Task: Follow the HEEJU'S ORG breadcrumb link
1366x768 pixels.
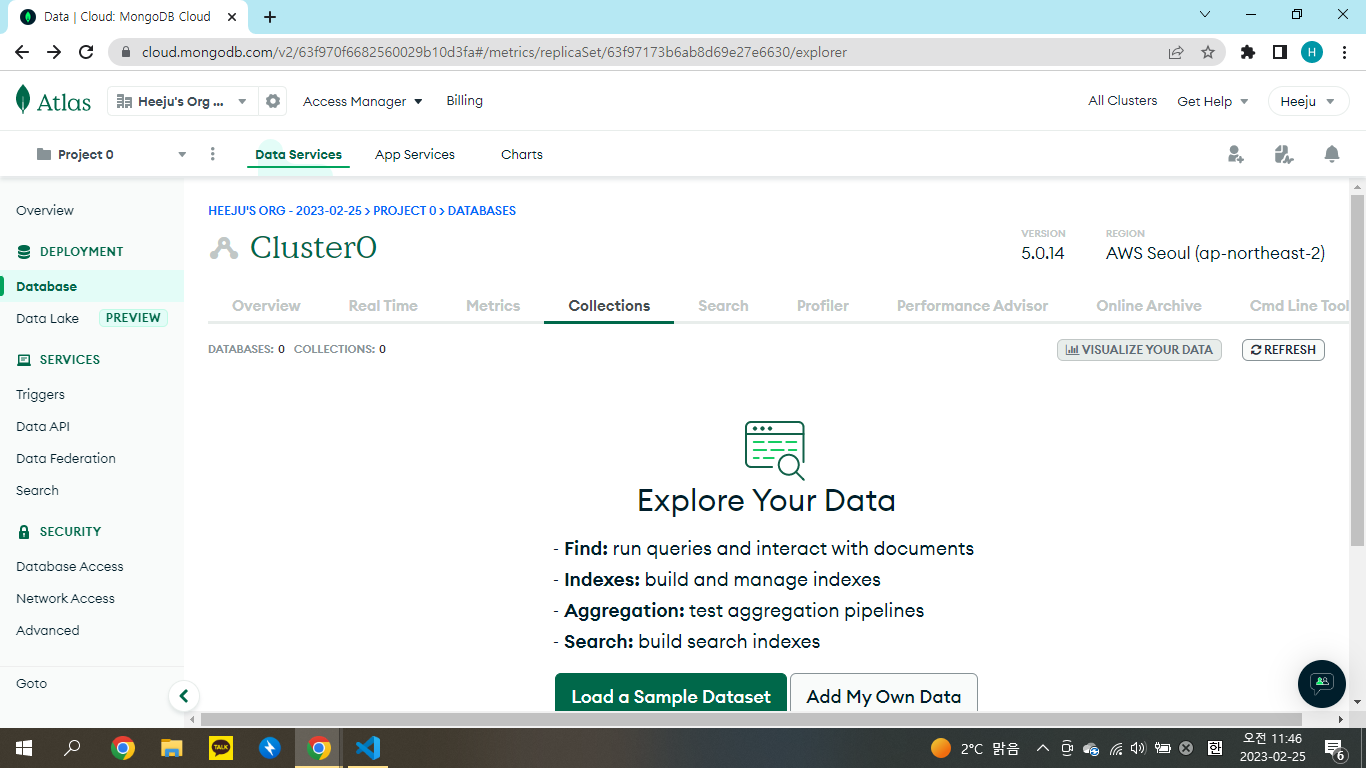Action: pyautogui.click(x=285, y=211)
